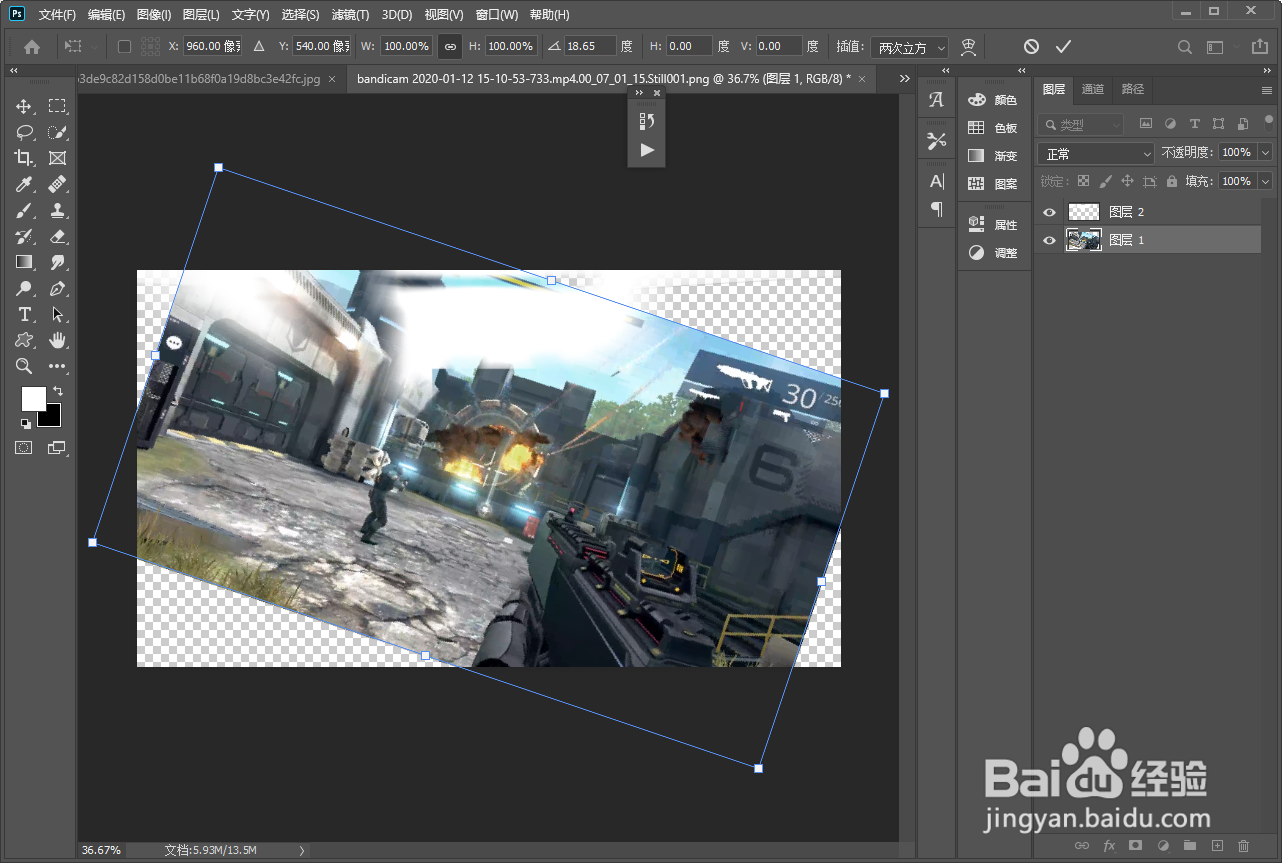Select the Rectangular Marquee tool
The image size is (1282, 863).
tap(58, 106)
